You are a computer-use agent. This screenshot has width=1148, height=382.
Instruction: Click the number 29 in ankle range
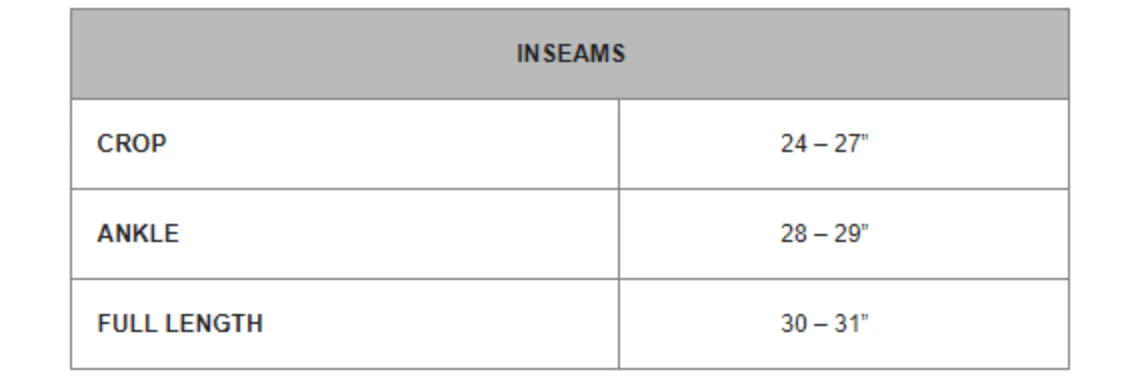tap(846, 234)
